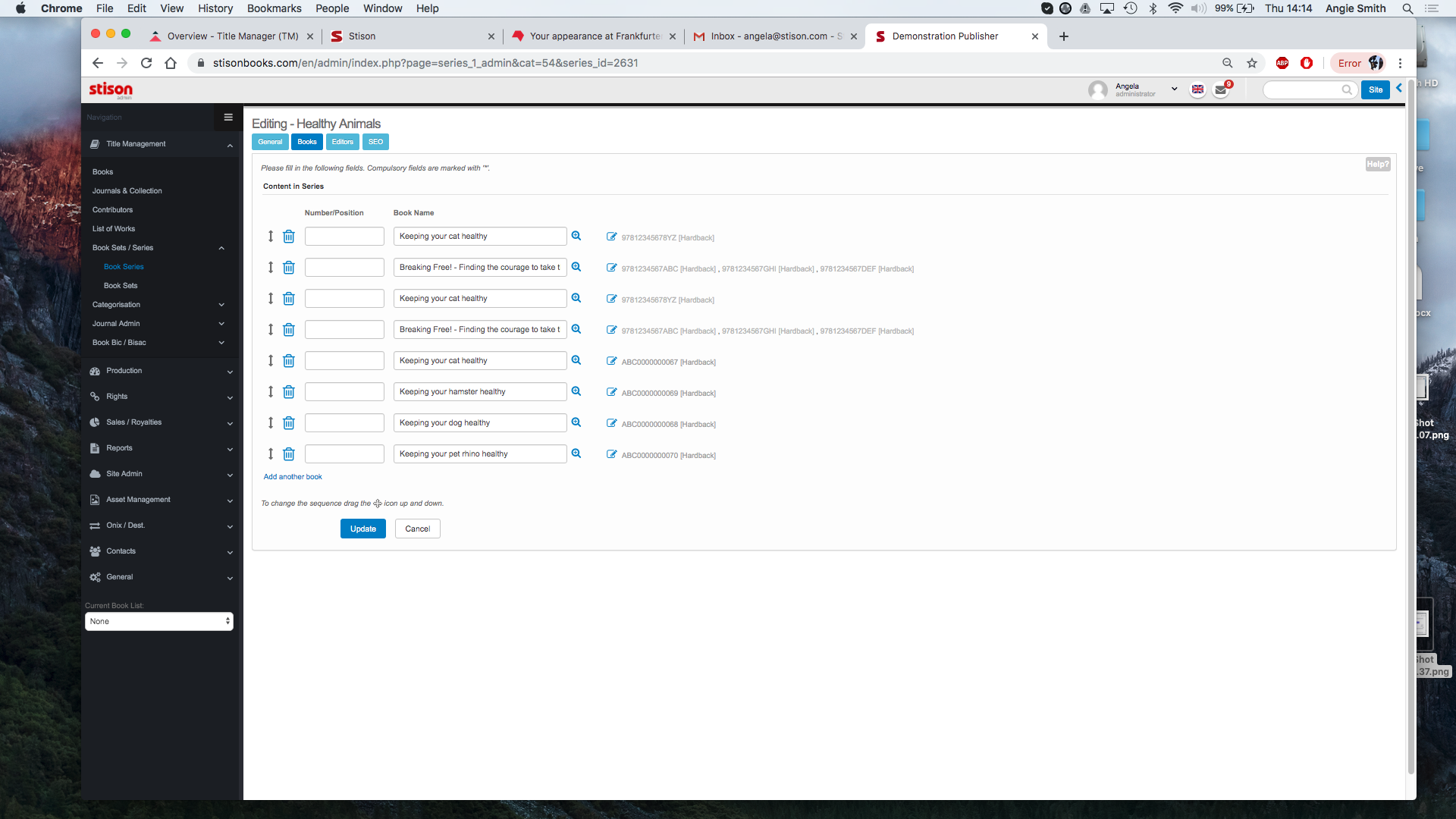Image resolution: width=1456 pixels, height=819 pixels.
Task: Click the hamburger menu icon in Navigation
Action: (228, 118)
